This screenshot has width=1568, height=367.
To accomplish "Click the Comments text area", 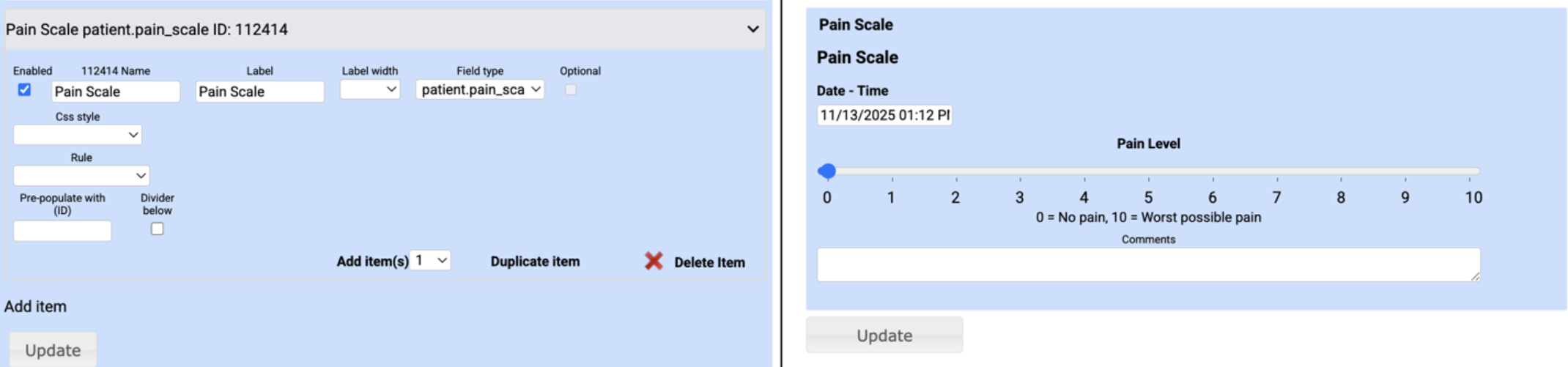I will tap(1147, 264).
